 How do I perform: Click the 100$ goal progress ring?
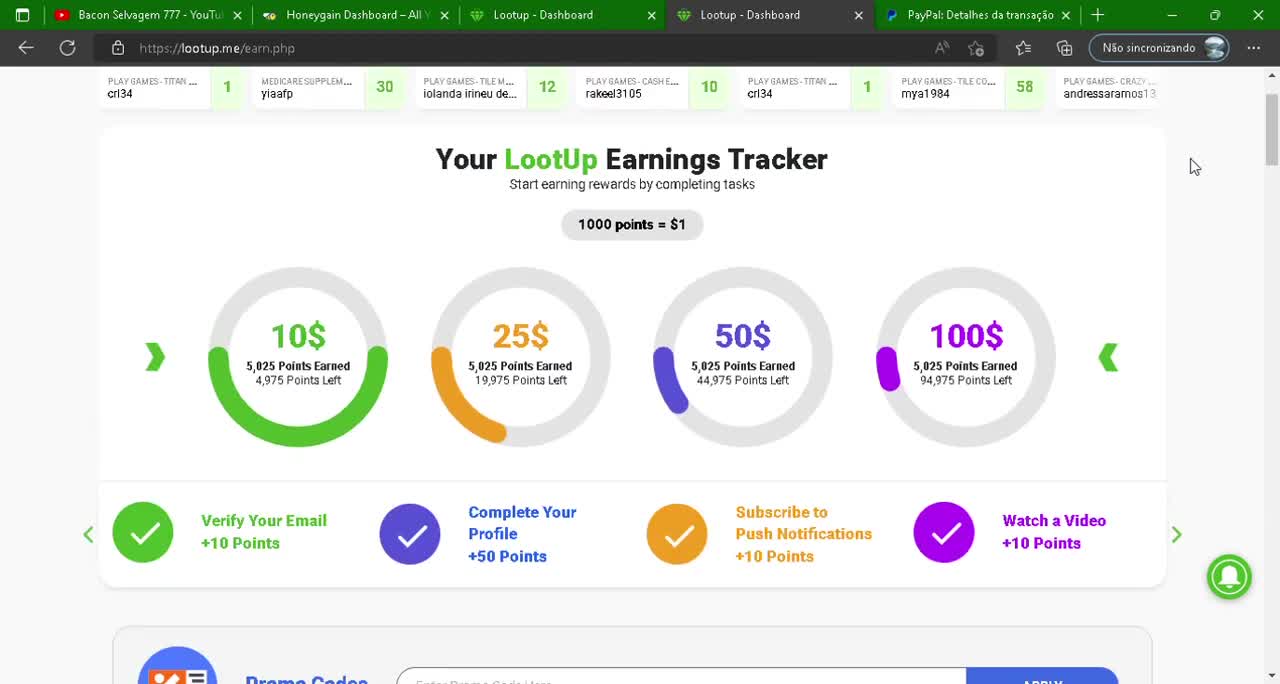tap(966, 357)
